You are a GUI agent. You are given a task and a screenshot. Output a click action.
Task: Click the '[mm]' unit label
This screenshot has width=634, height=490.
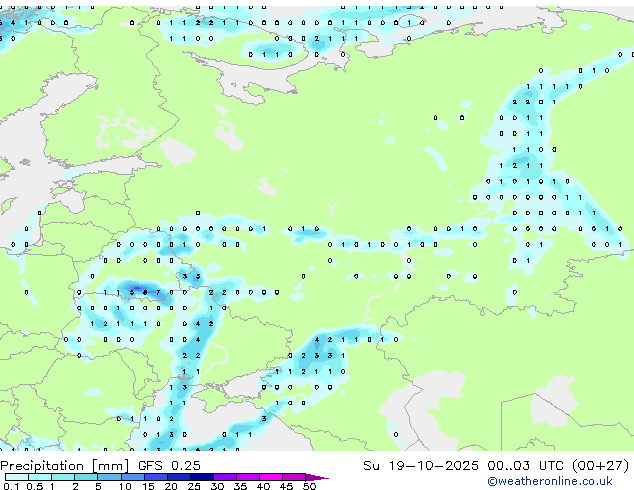click(110, 466)
